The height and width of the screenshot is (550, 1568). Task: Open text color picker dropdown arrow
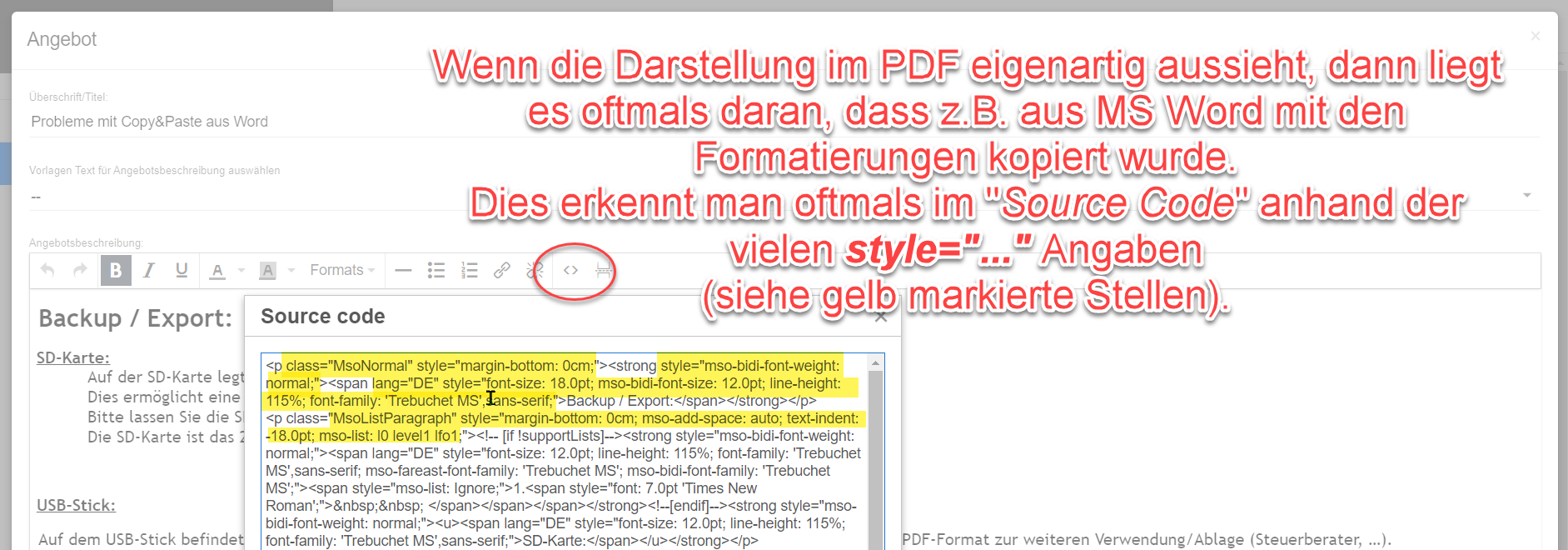241,270
